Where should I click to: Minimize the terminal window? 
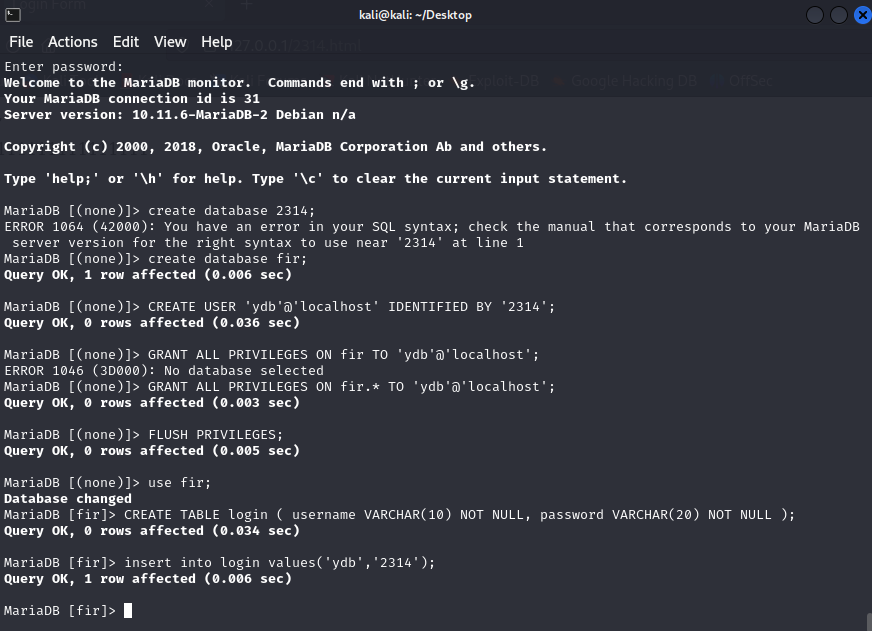(x=816, y=14)
